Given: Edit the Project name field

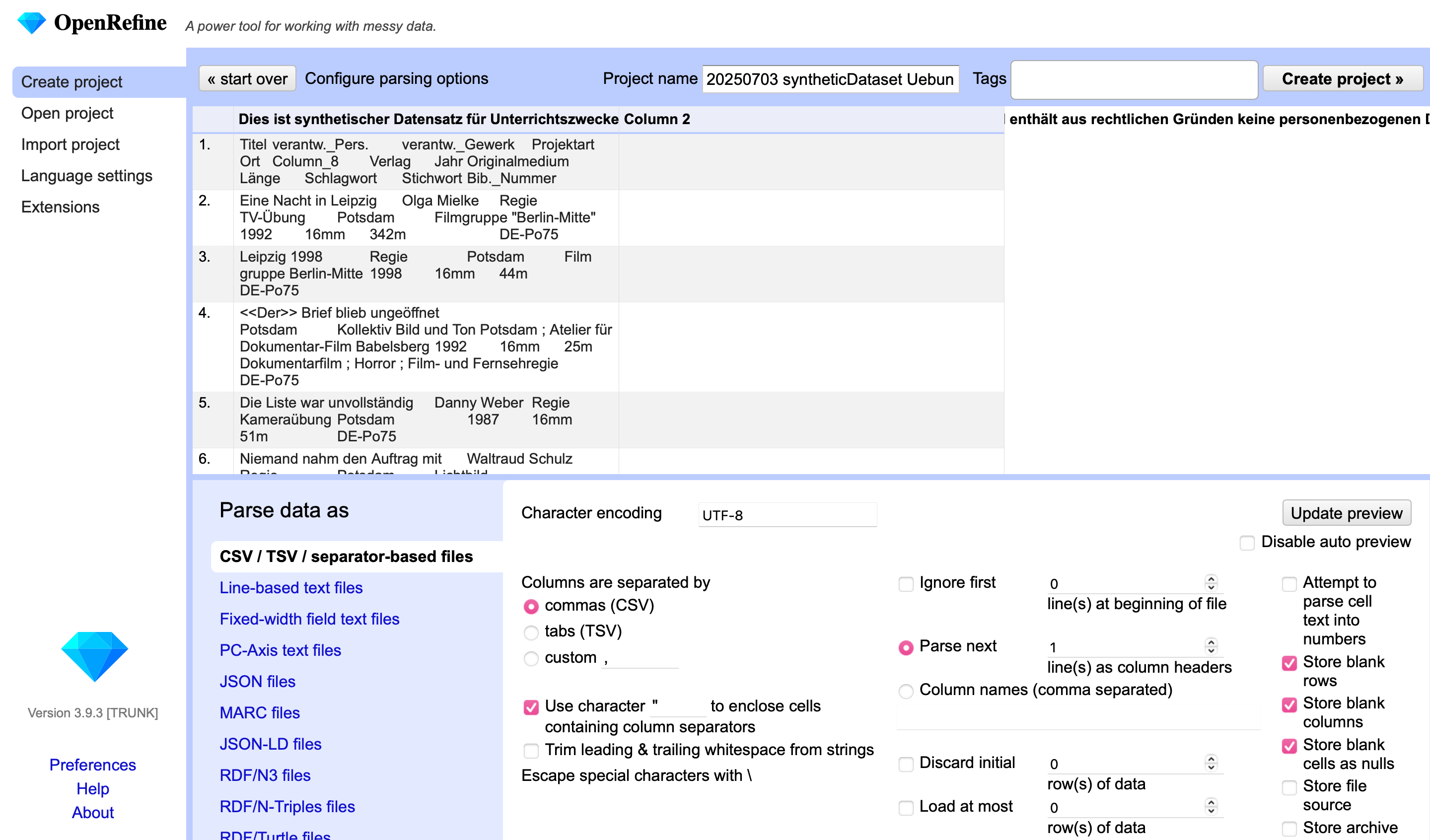Looking at the screenshot, I should point(831,79).
